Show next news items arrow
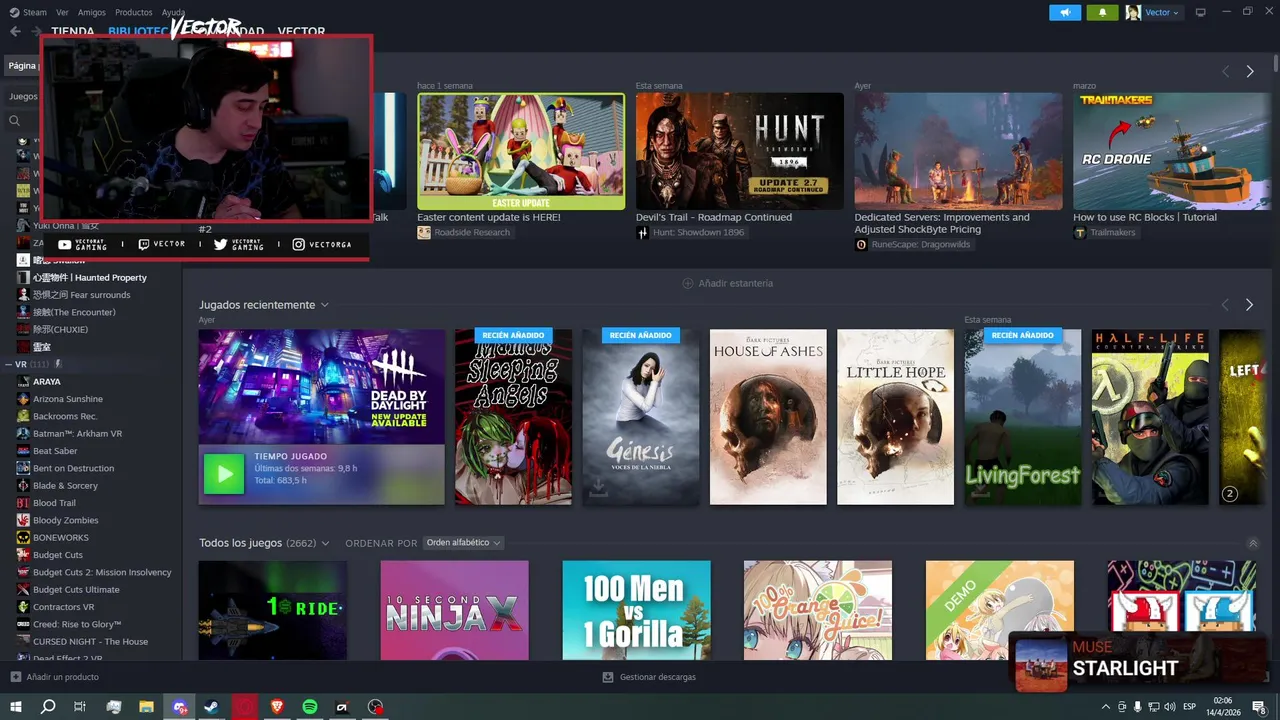Image resolution: width=1280 pixels, height=720 pixels. (1249, 71)
